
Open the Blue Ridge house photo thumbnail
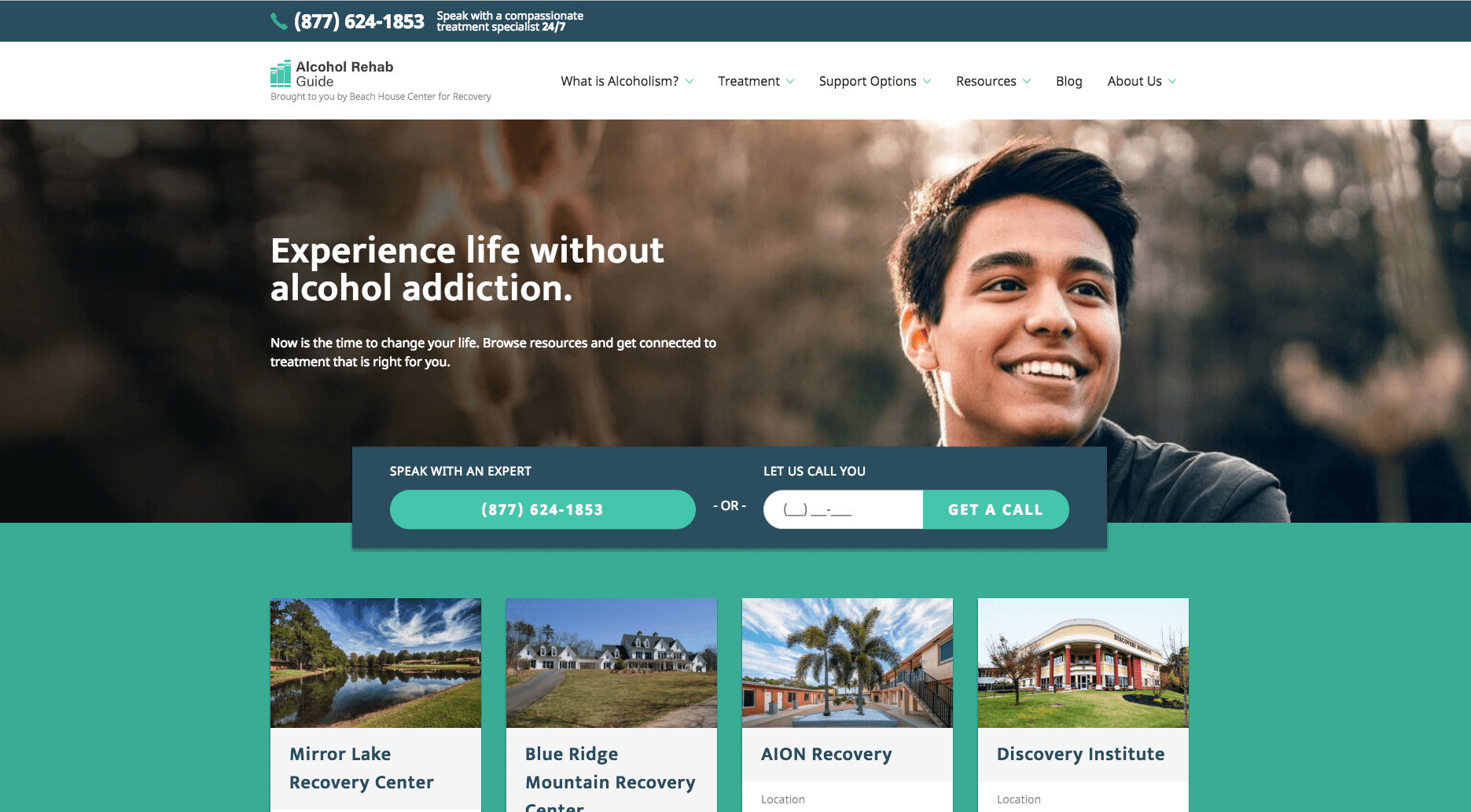tap(612, 663)
